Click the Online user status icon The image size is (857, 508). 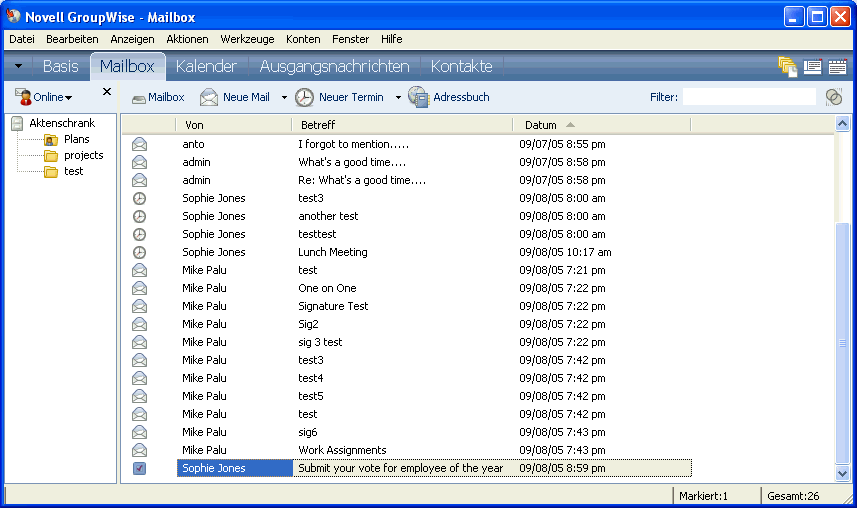pyautogui.click(x=23, y=97)
